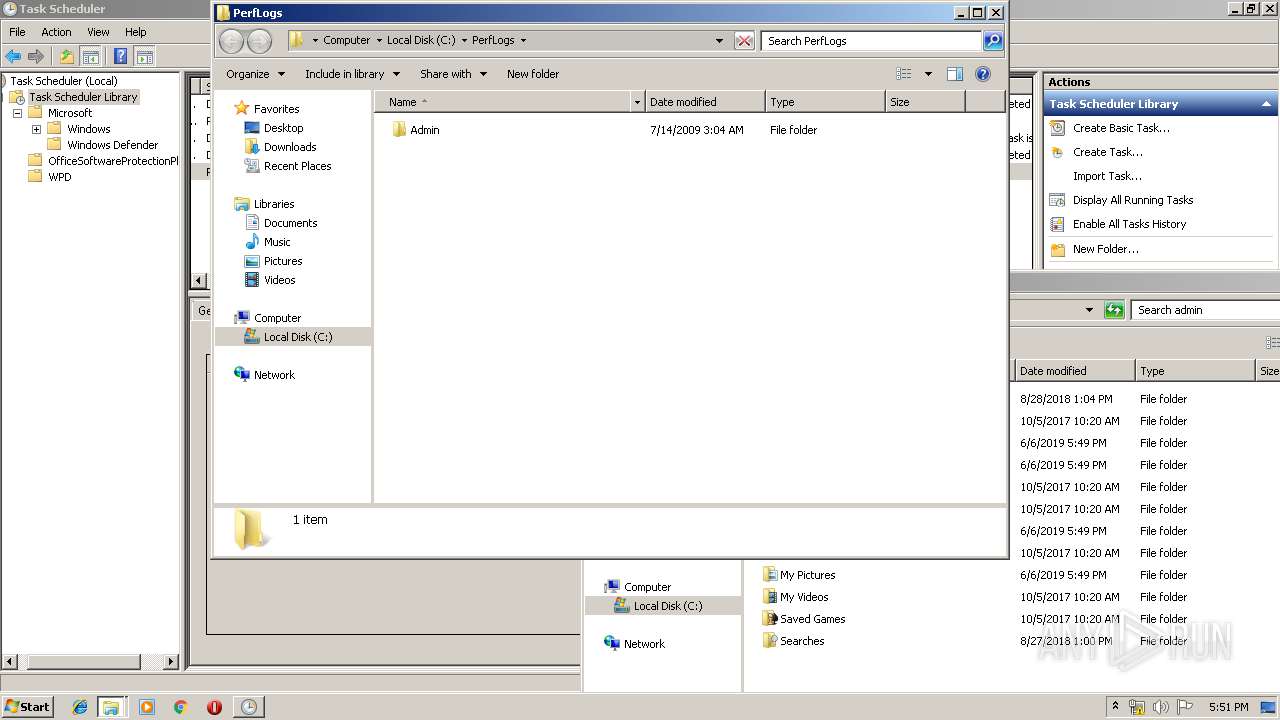Click the Back button in PerfLogs window
This screenshot has height=720, width=1280.
[231, 41]
